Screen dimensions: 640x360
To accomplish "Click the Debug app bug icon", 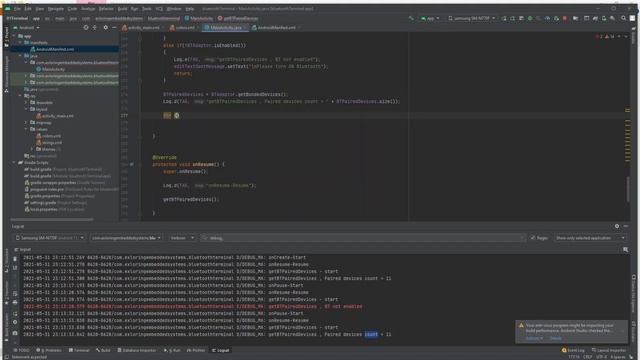I will click(530, 18).
